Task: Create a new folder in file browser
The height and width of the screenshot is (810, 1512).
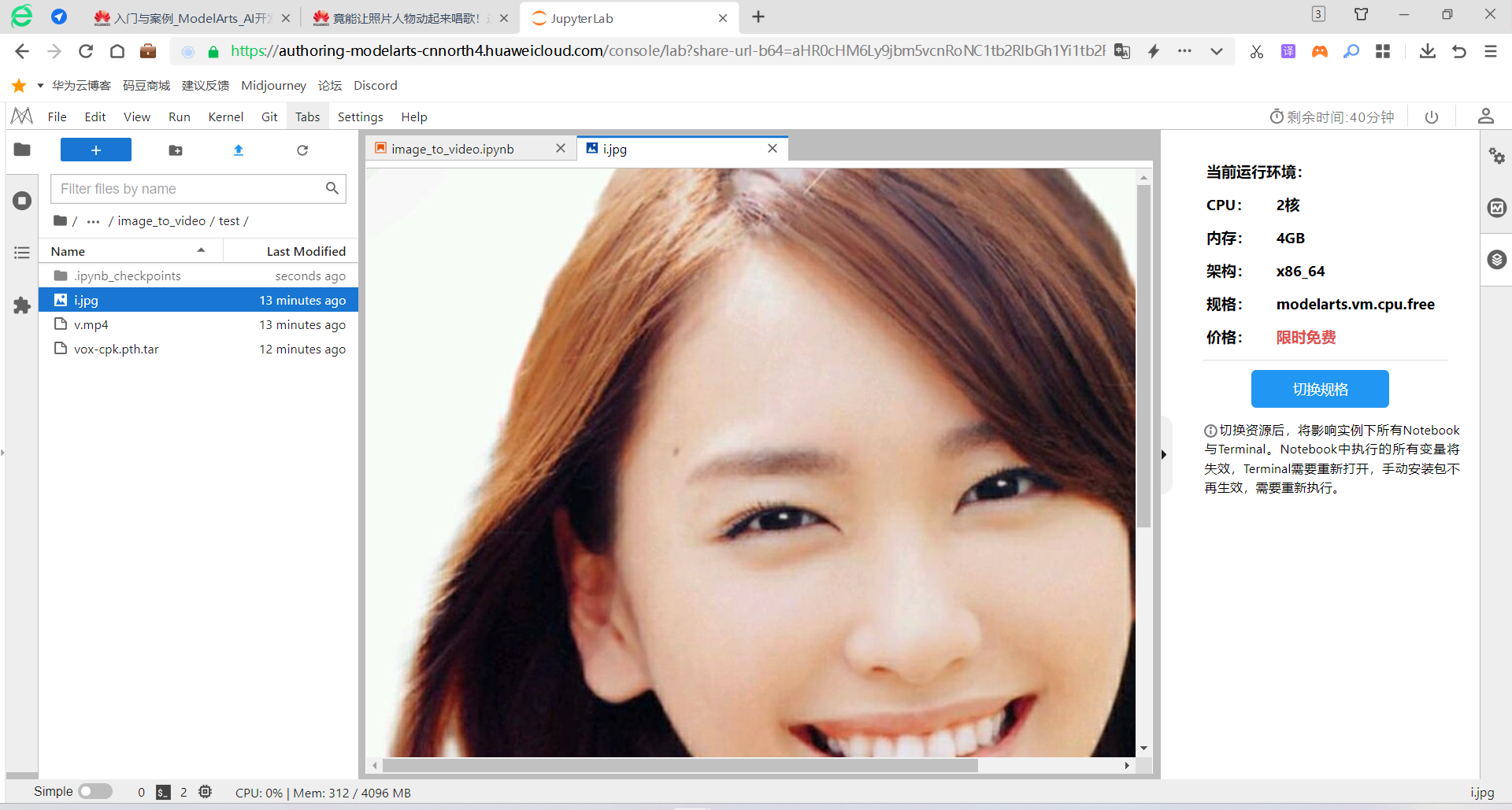Action: click(176, 150)
